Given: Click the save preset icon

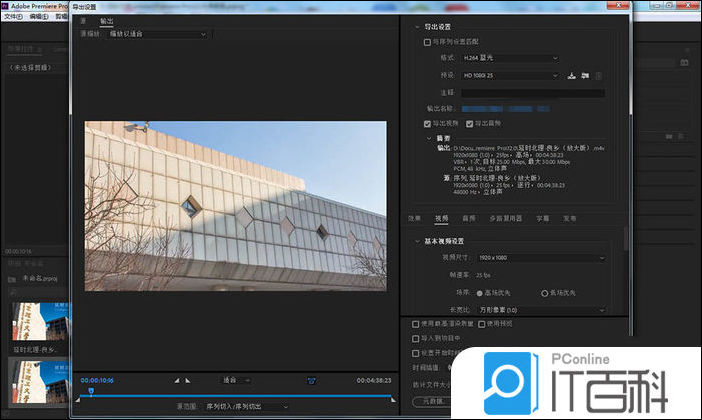Looking at the screenshot, I should [572, 75].
